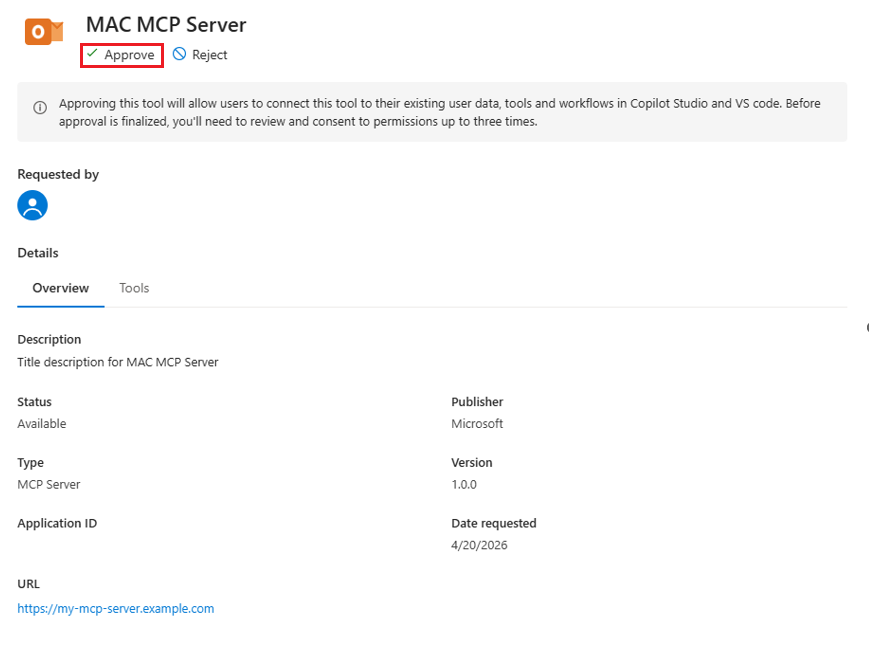Click the orange Outlook app icon
This screenshot has width=869, height=646.
pyautogui.click(x=44, y=32)
